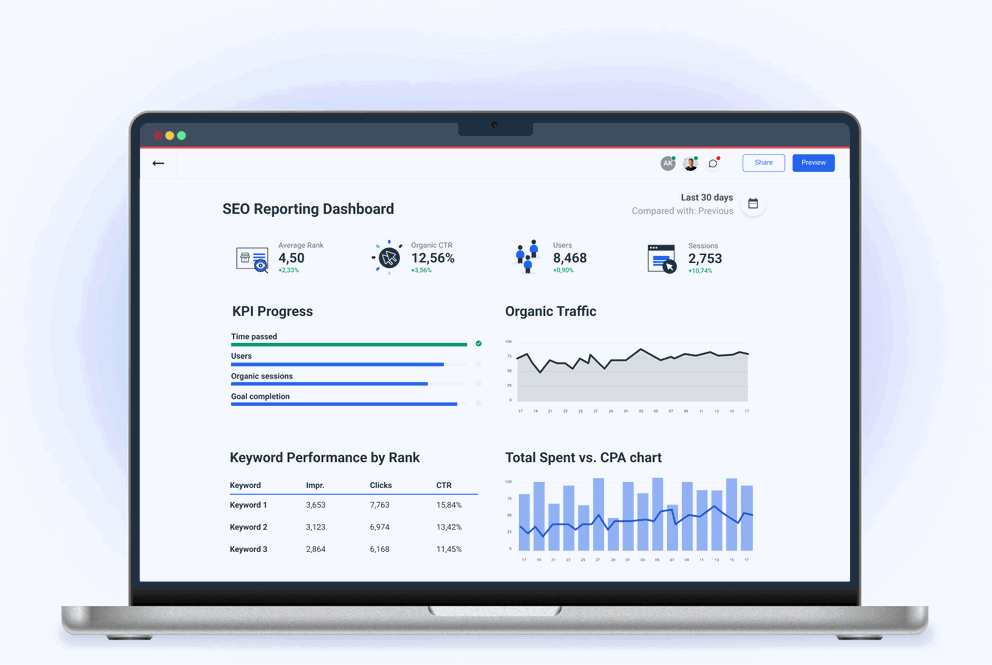Toggle the AK avatar online status badge
This screenshot has height=665, width=992.
coord(674,158)
